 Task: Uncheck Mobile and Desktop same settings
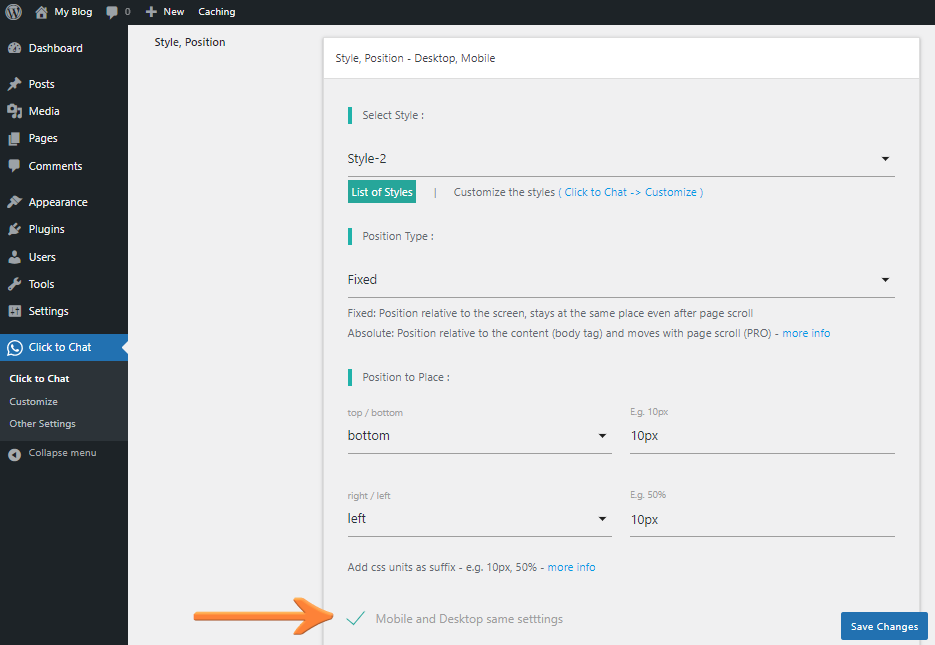(356, 619)
